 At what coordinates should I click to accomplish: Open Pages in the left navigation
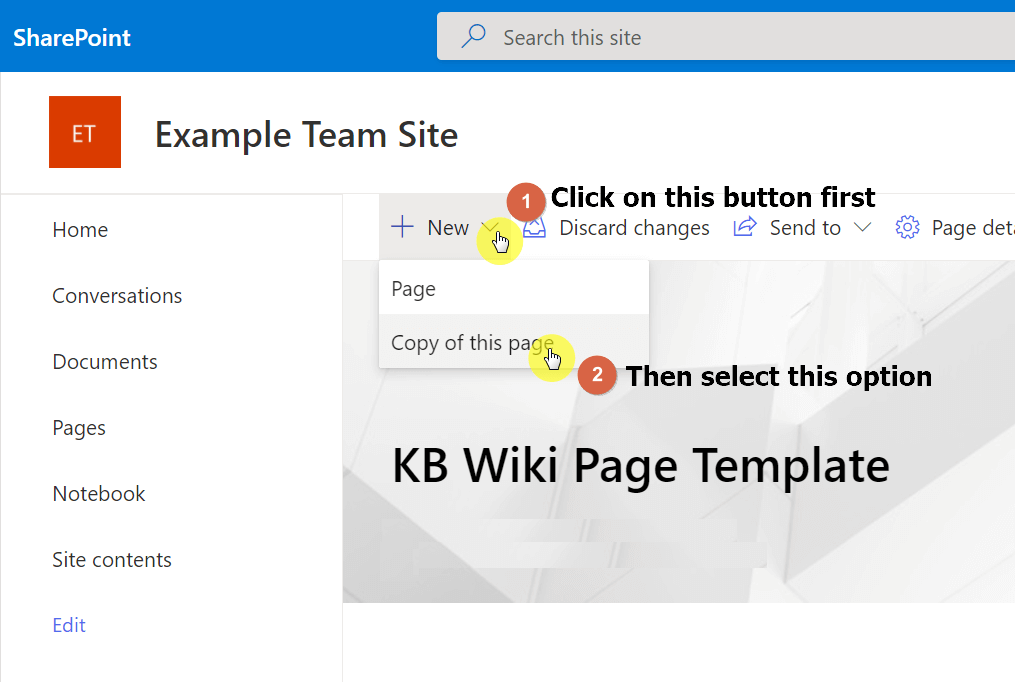coord(79,428)
